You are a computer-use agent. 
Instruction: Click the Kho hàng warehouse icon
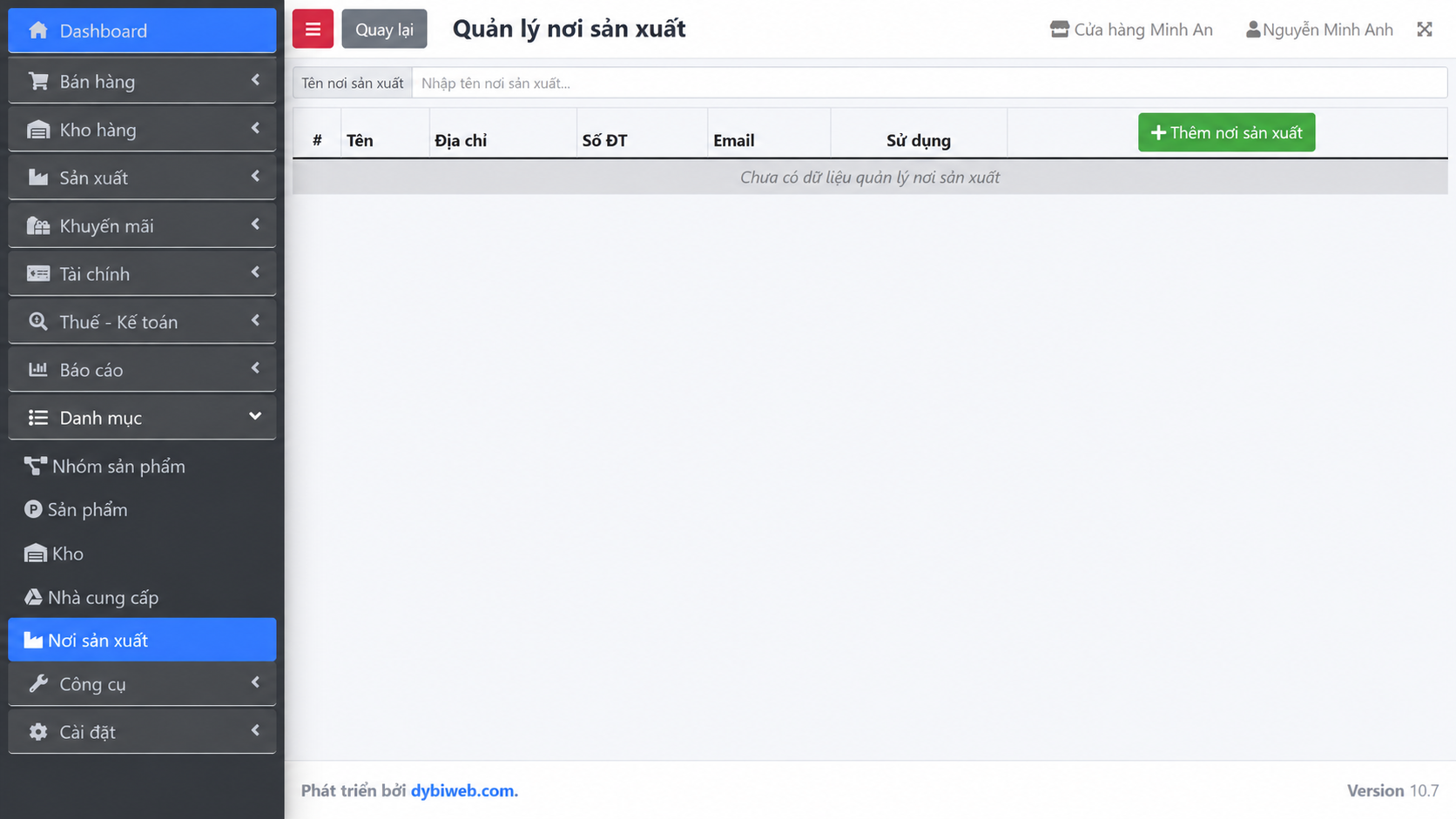38,130
